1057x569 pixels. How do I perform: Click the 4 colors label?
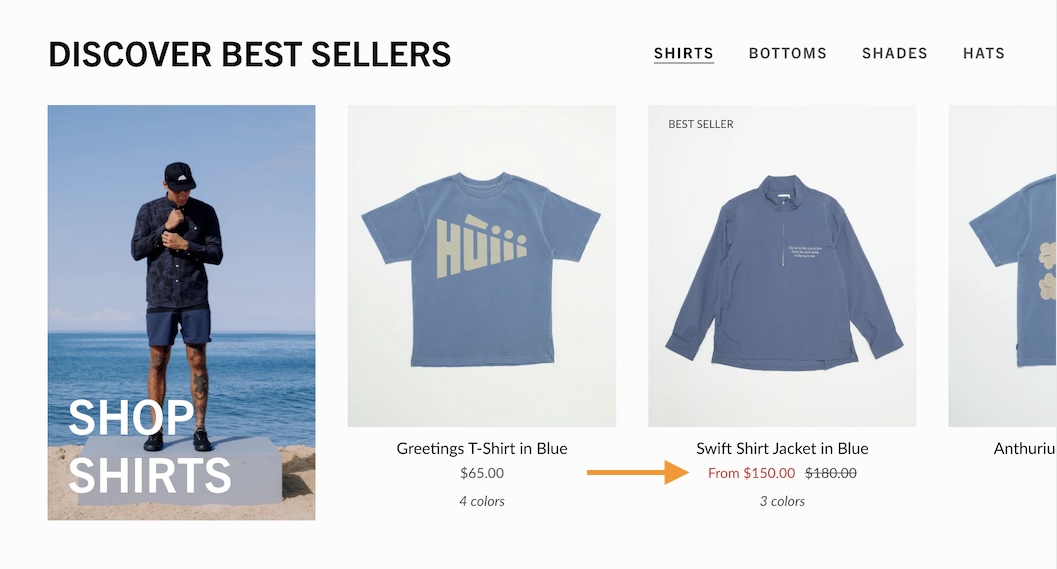point(481,501)
